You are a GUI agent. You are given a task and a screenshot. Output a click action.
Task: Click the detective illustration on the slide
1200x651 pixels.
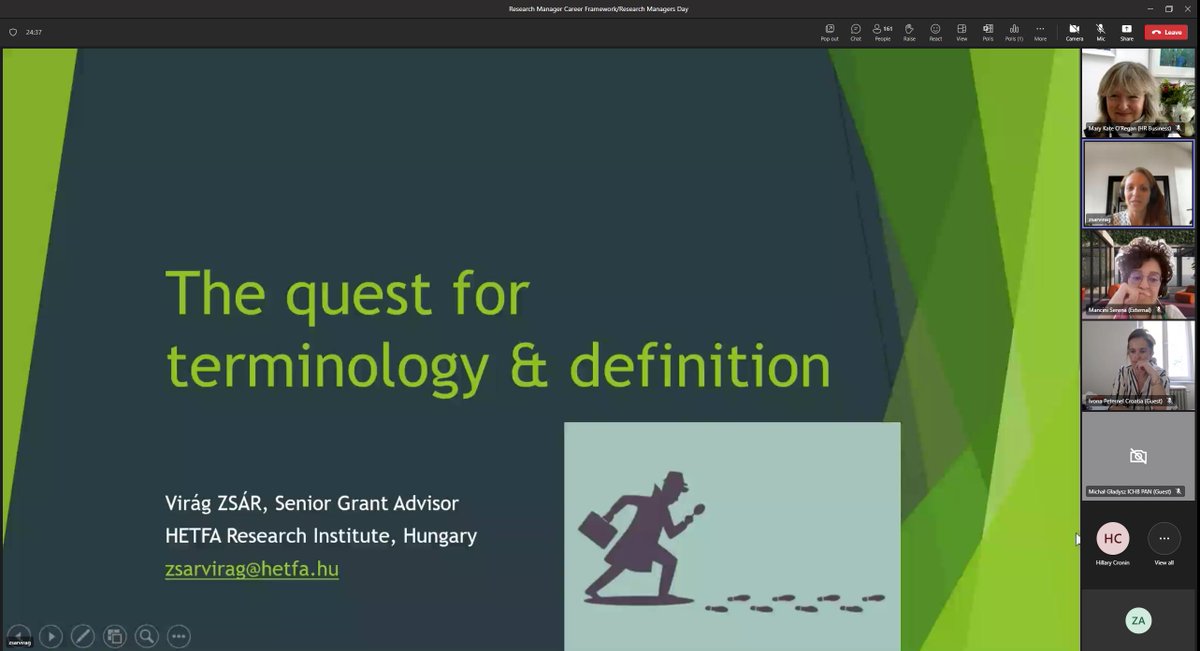tap(732, 536)
